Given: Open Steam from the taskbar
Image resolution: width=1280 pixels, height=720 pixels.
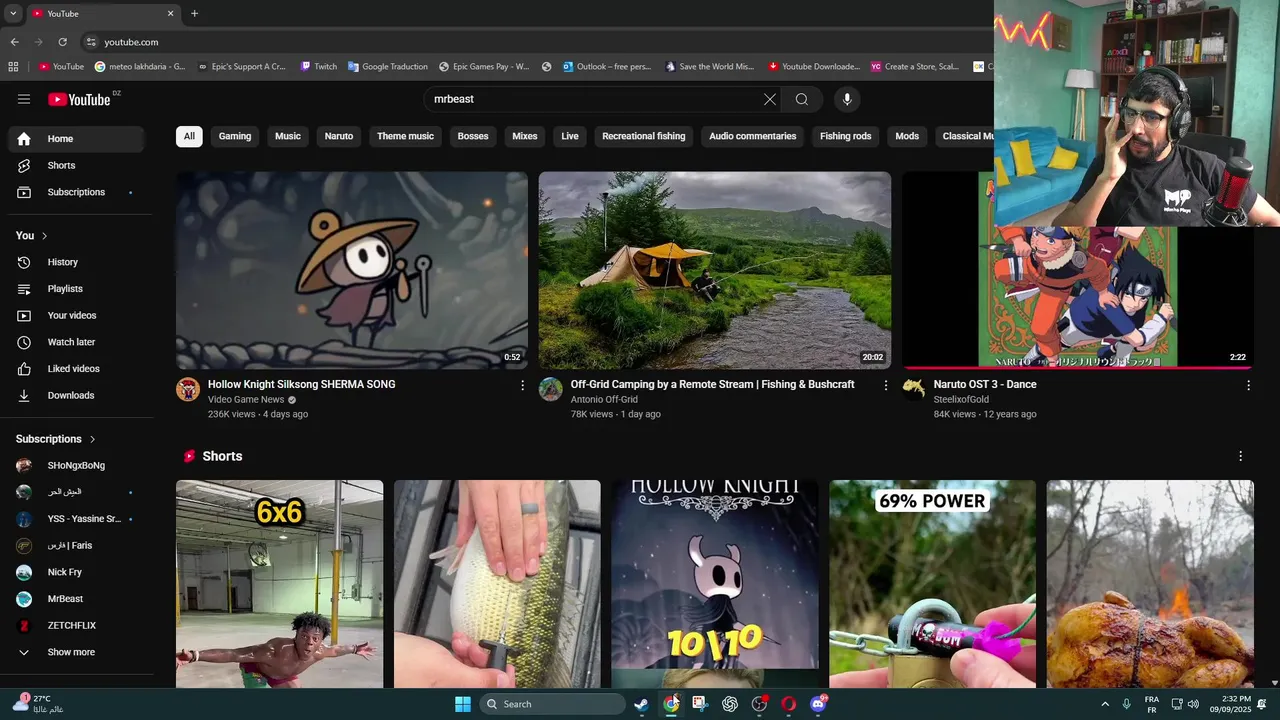Looking at the screenshot, I should (x=641, y=704).
